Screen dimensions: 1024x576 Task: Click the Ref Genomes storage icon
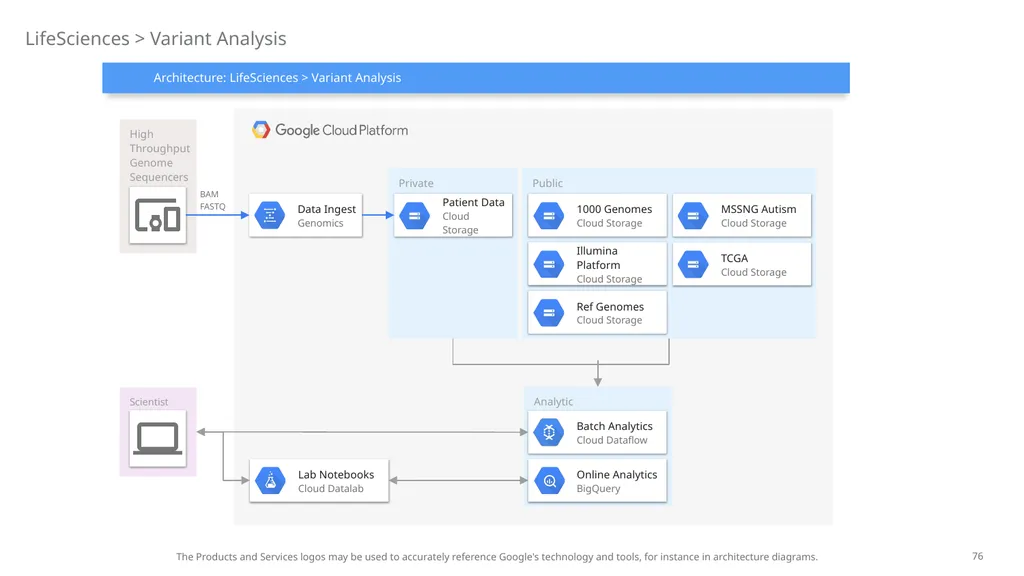click(x=549, y=313)
